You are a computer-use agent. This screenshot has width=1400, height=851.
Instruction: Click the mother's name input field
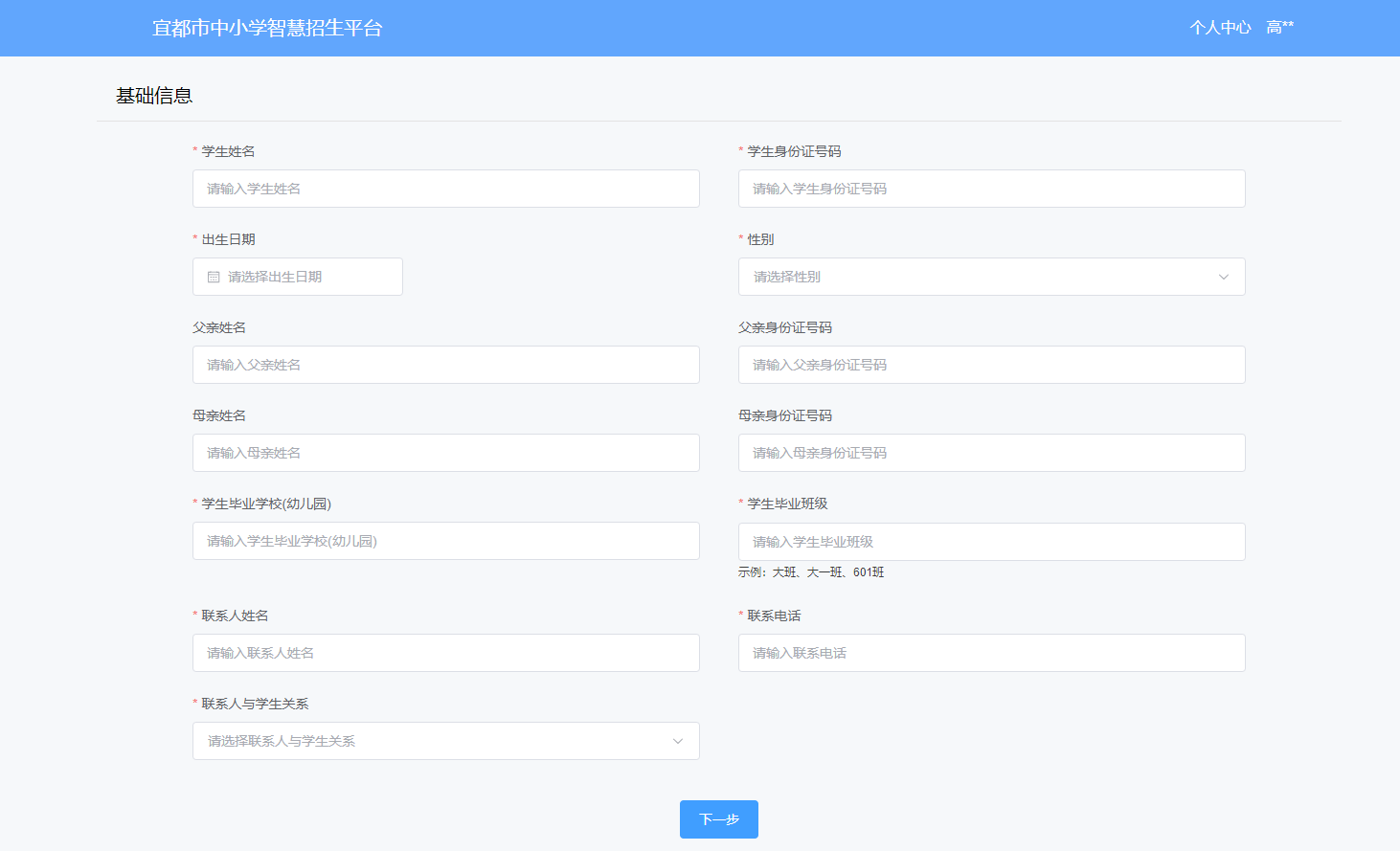[445, 453]
